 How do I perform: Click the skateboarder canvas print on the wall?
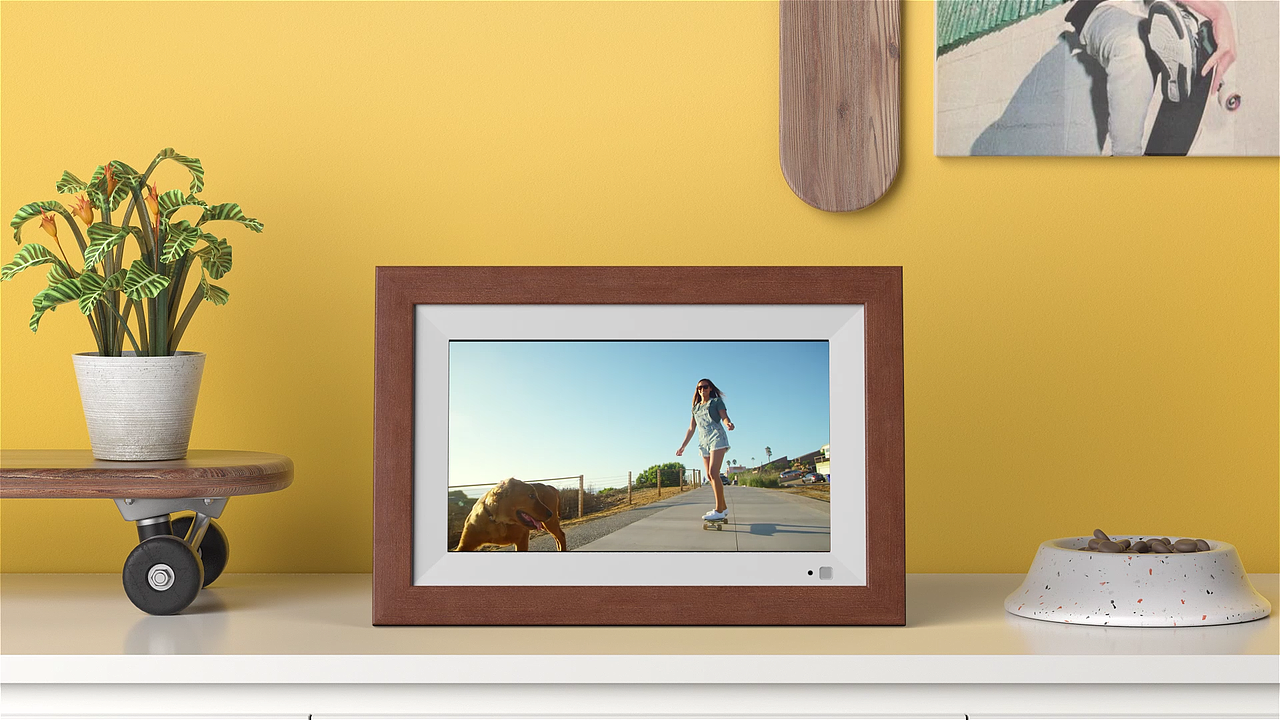[1107, 78]
